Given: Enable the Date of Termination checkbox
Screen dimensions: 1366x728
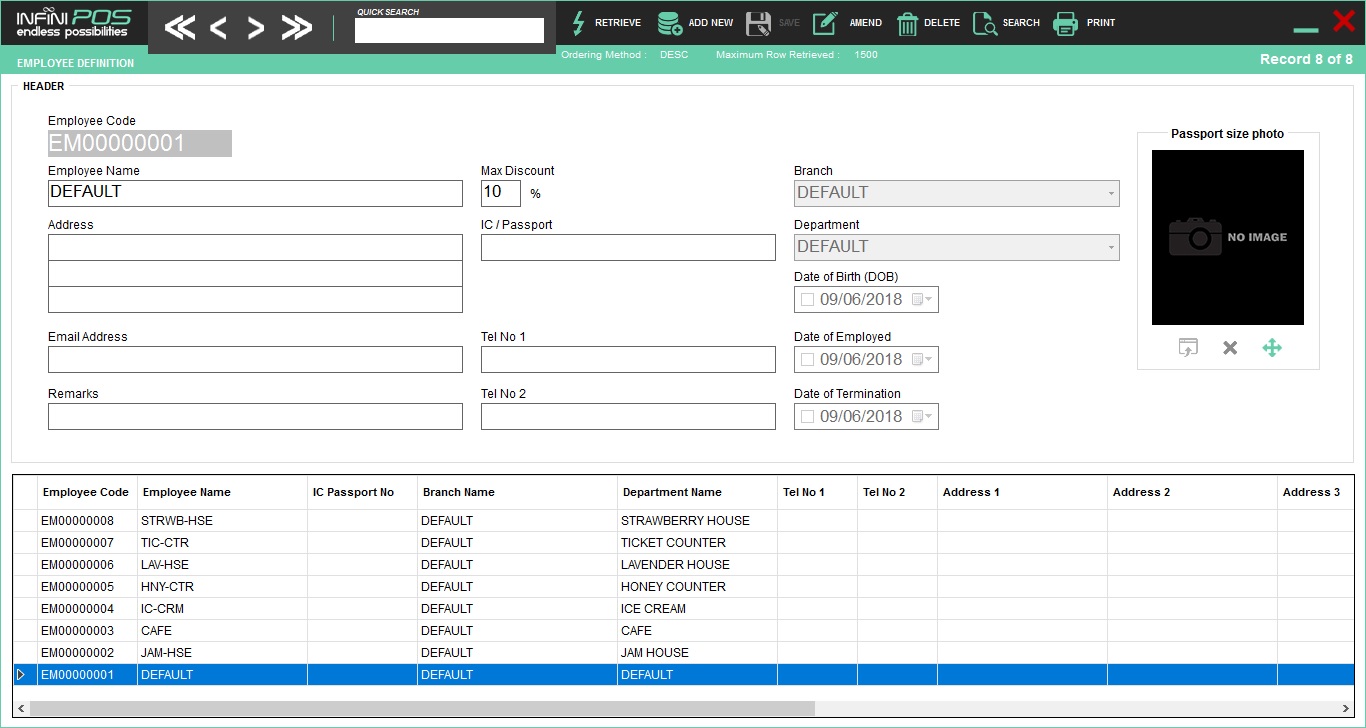Looking at the screenshot, I should (x=807, y=416).
